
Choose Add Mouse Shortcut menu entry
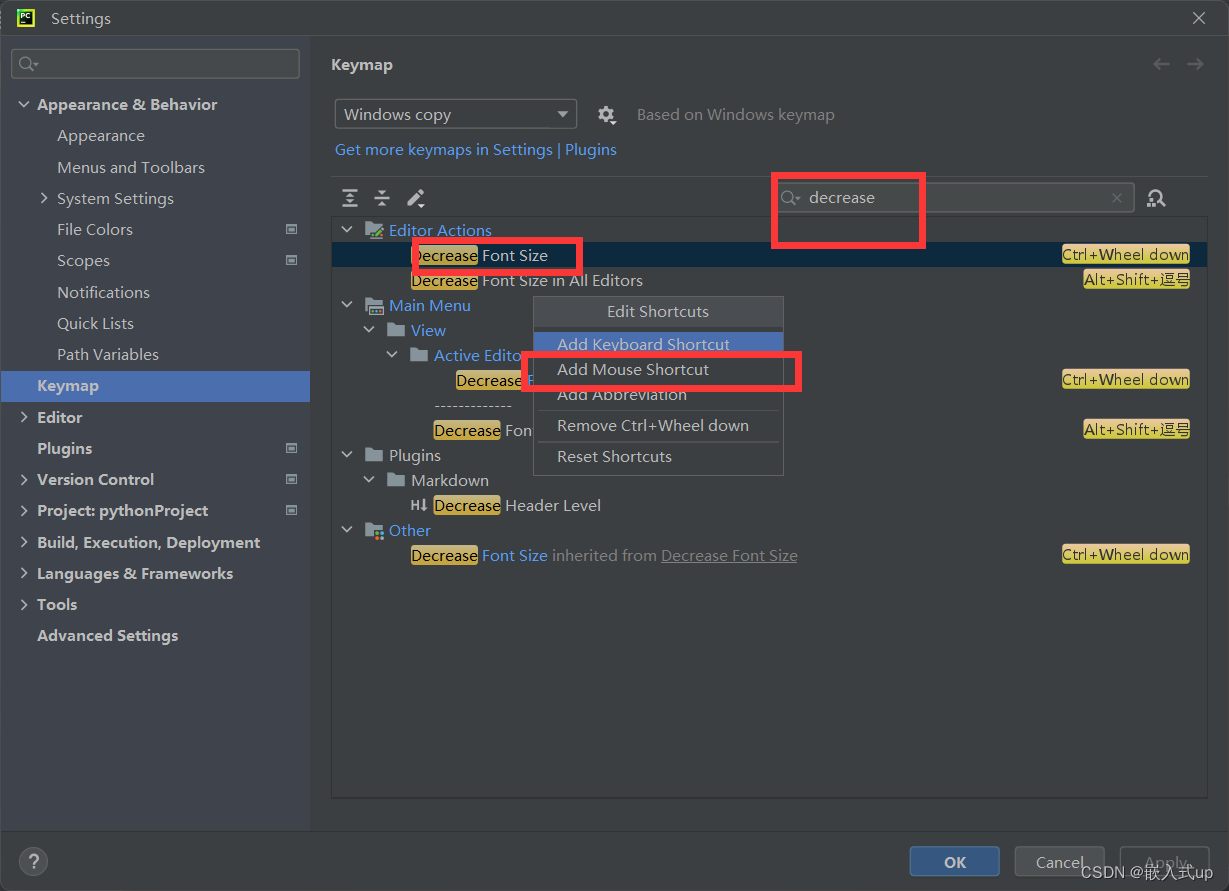[658, 369]
